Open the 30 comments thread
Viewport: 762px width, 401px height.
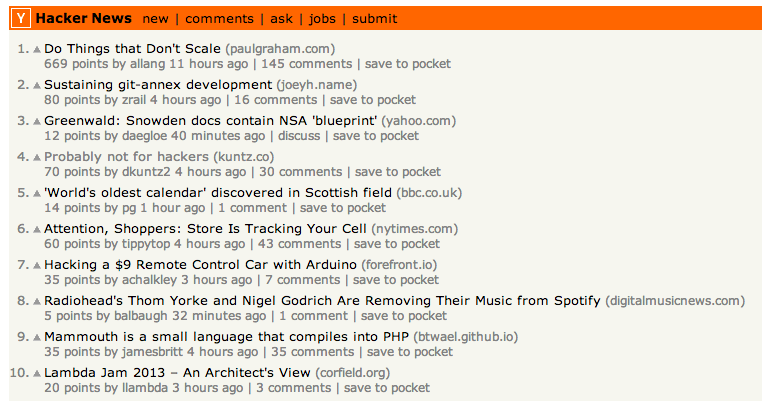(300, 172)
